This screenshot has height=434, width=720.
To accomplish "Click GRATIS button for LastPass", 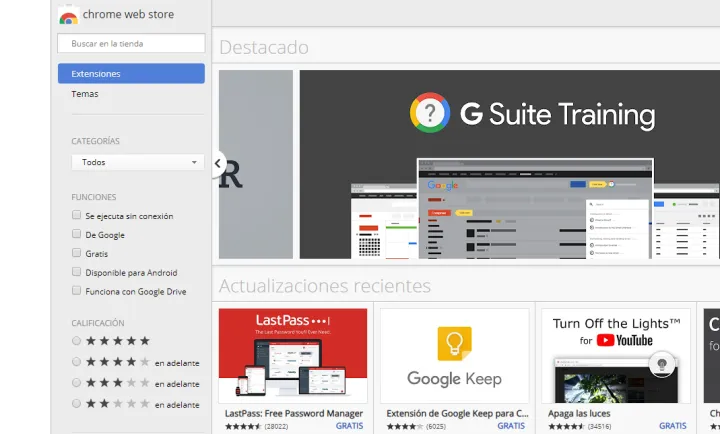I will [349, 426].
